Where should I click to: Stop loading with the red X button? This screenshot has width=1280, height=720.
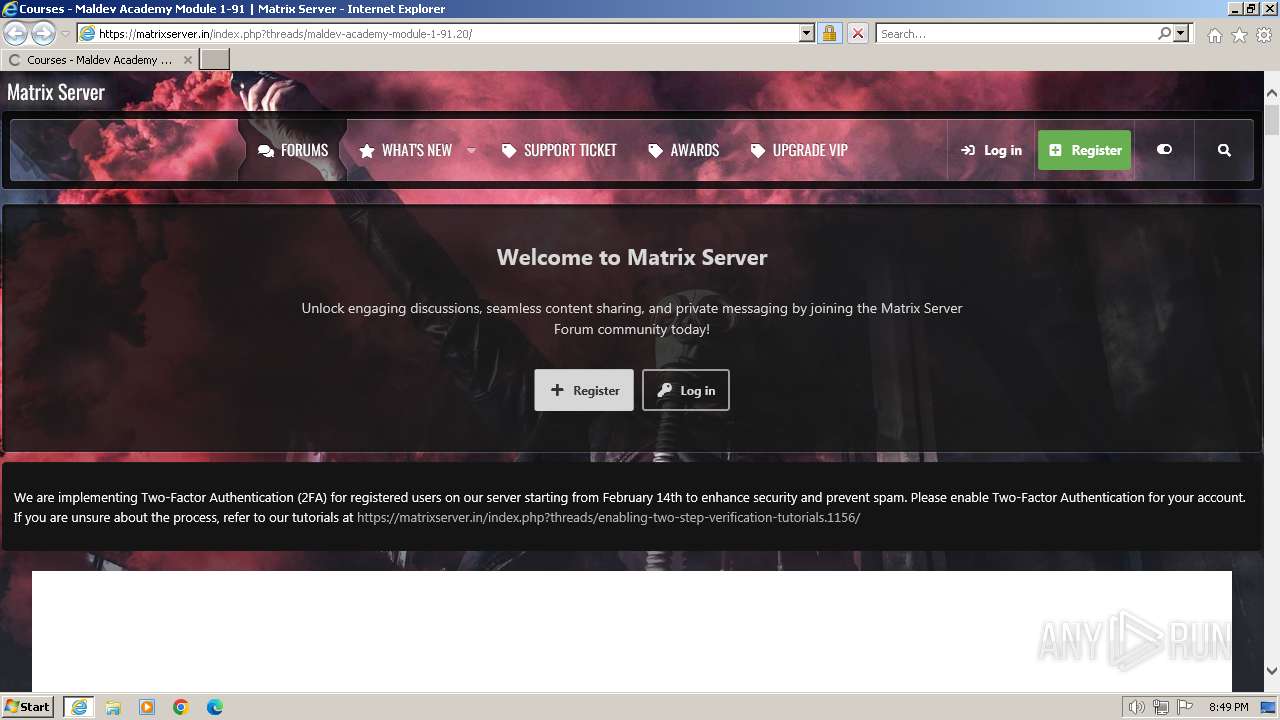[857, 33]
